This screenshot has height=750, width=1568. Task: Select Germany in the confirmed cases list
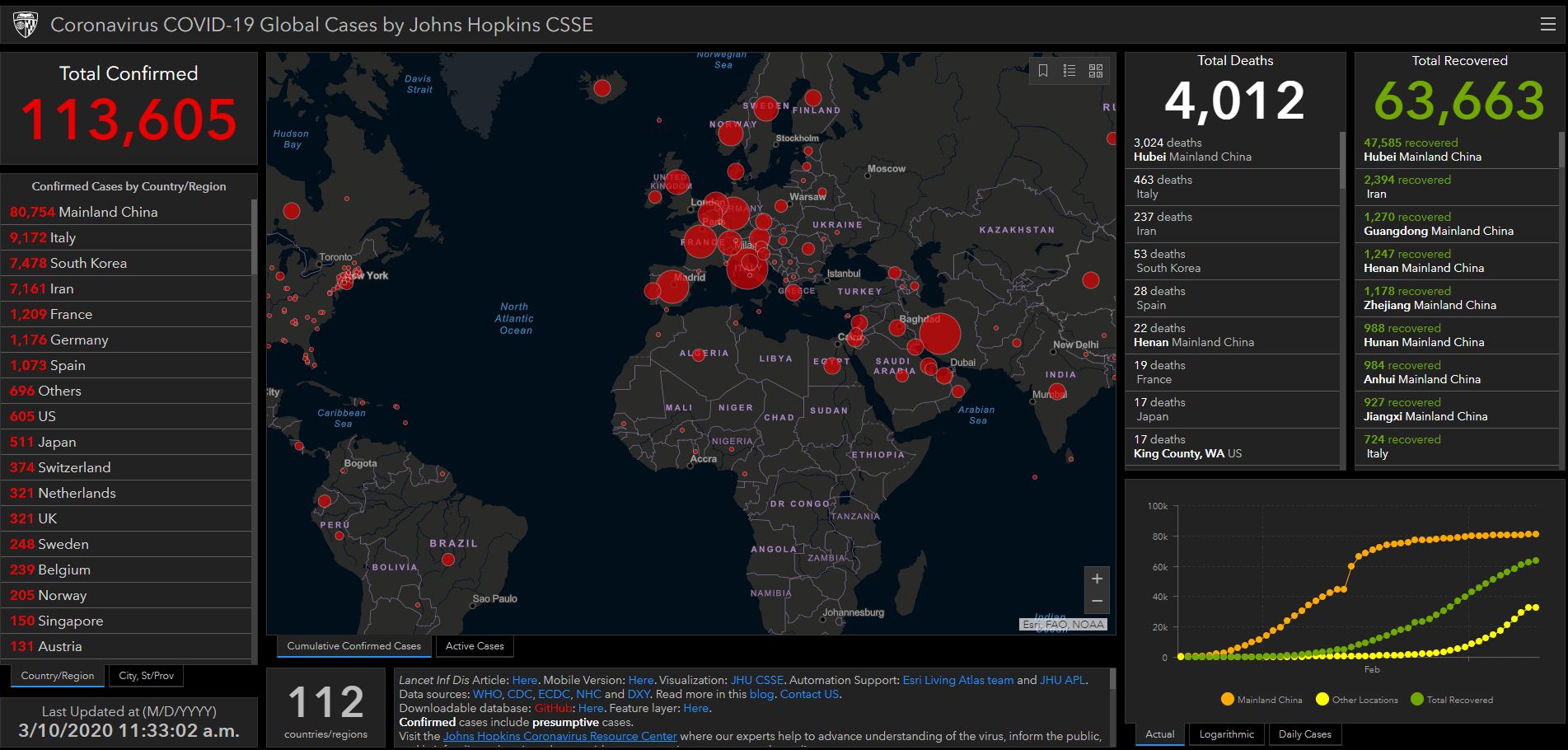point(126,340)
